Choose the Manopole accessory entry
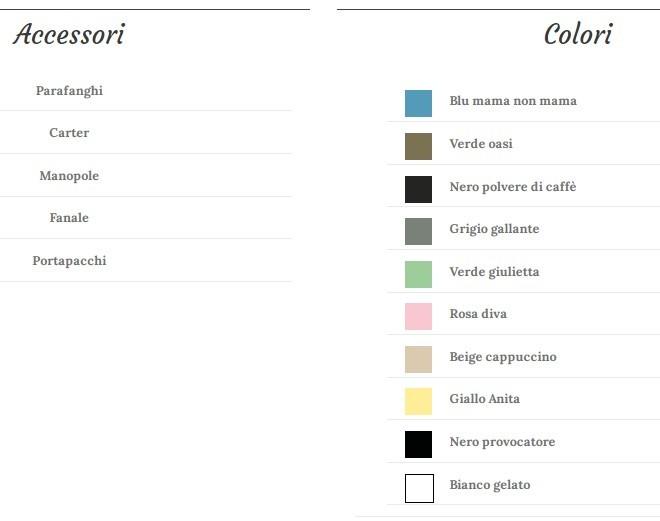The height and width of the screenshot is (521, 660). point(69,176)
